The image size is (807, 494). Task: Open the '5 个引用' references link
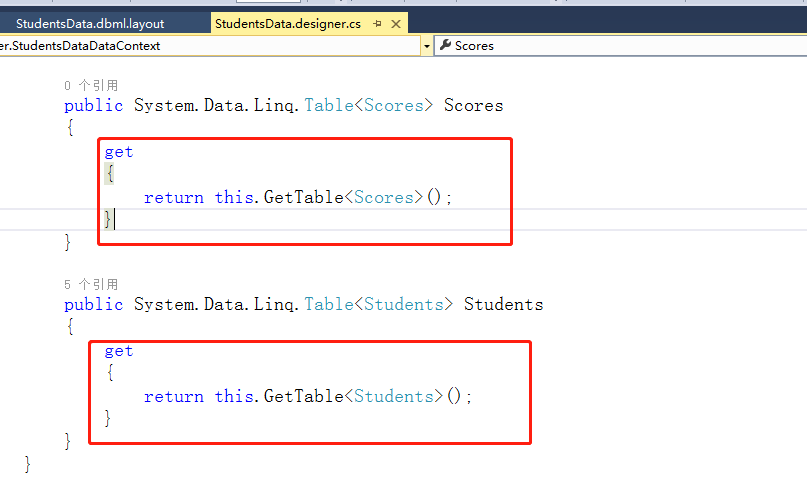(91, 285)
